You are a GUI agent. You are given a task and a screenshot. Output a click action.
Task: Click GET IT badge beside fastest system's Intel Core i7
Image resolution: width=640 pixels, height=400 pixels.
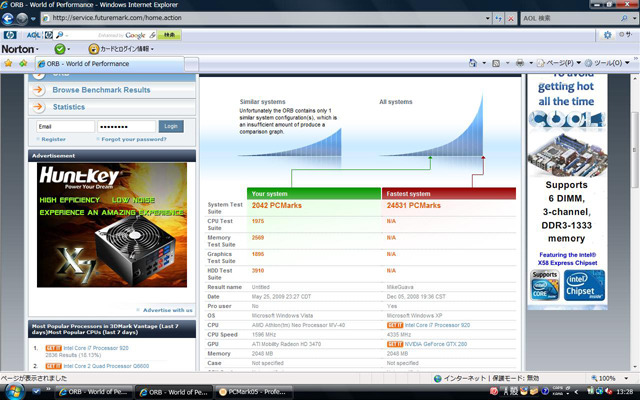point(395,325)
